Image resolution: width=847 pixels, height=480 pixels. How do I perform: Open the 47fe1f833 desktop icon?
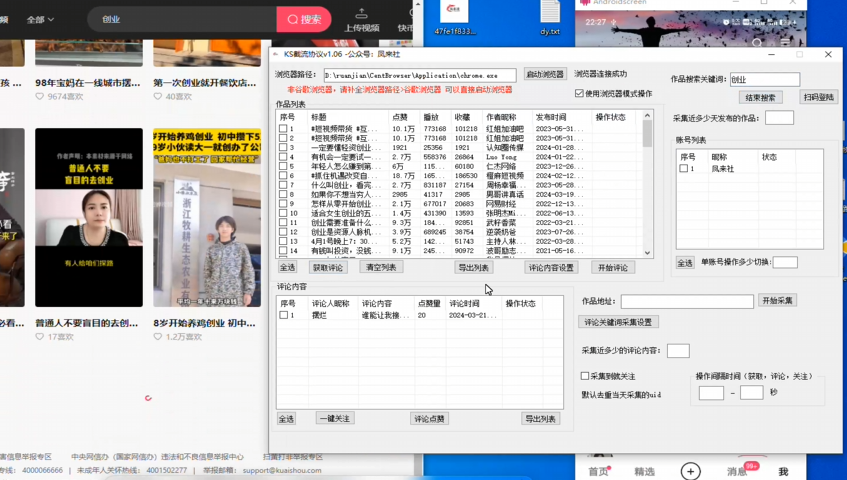point(455,13)
